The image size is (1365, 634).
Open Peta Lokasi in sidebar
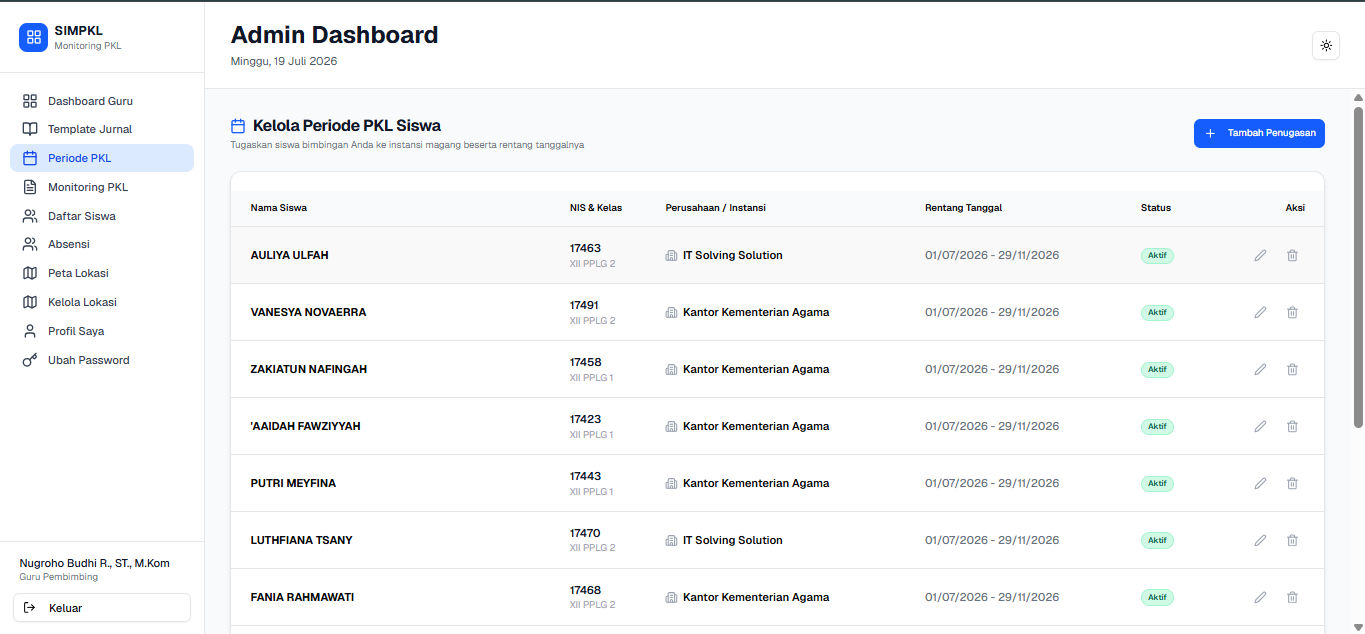tap(102, 273)
